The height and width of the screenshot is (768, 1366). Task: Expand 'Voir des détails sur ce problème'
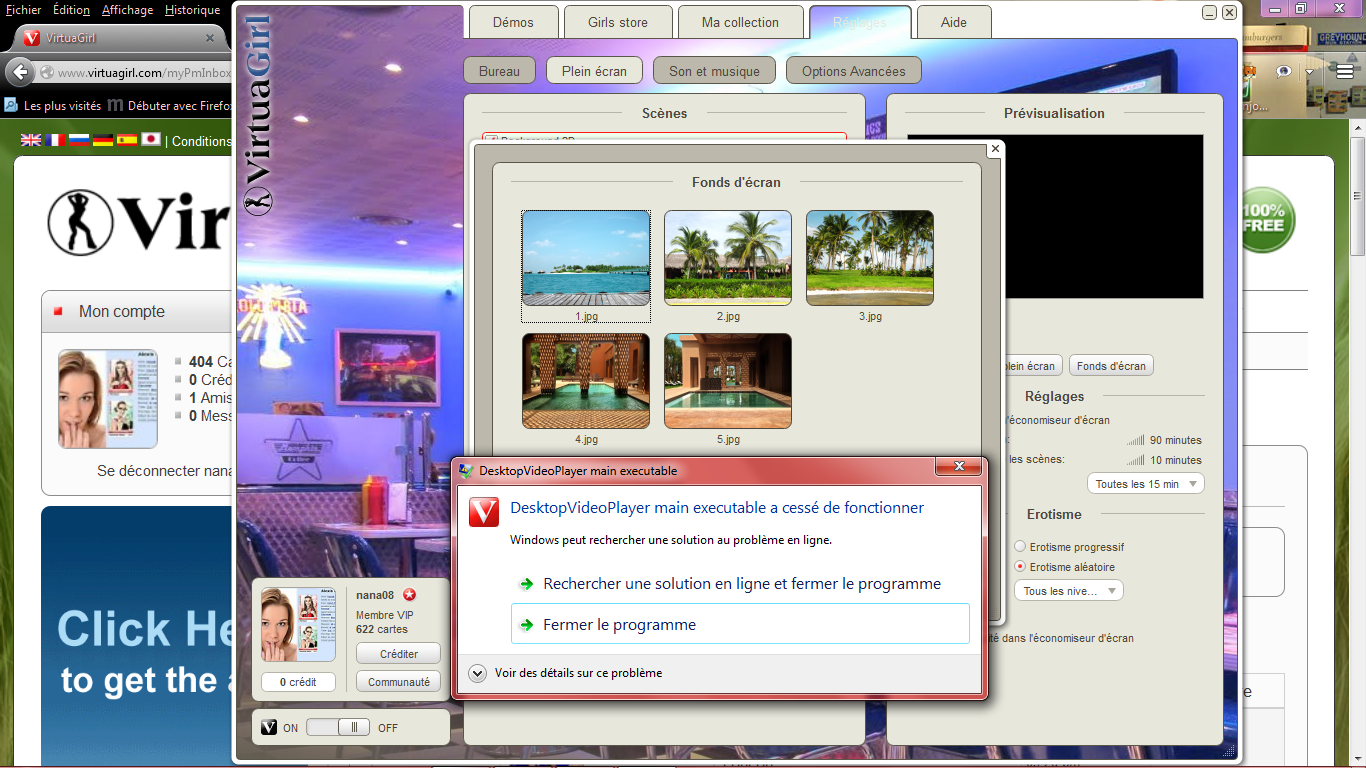(x=566, y=673)
